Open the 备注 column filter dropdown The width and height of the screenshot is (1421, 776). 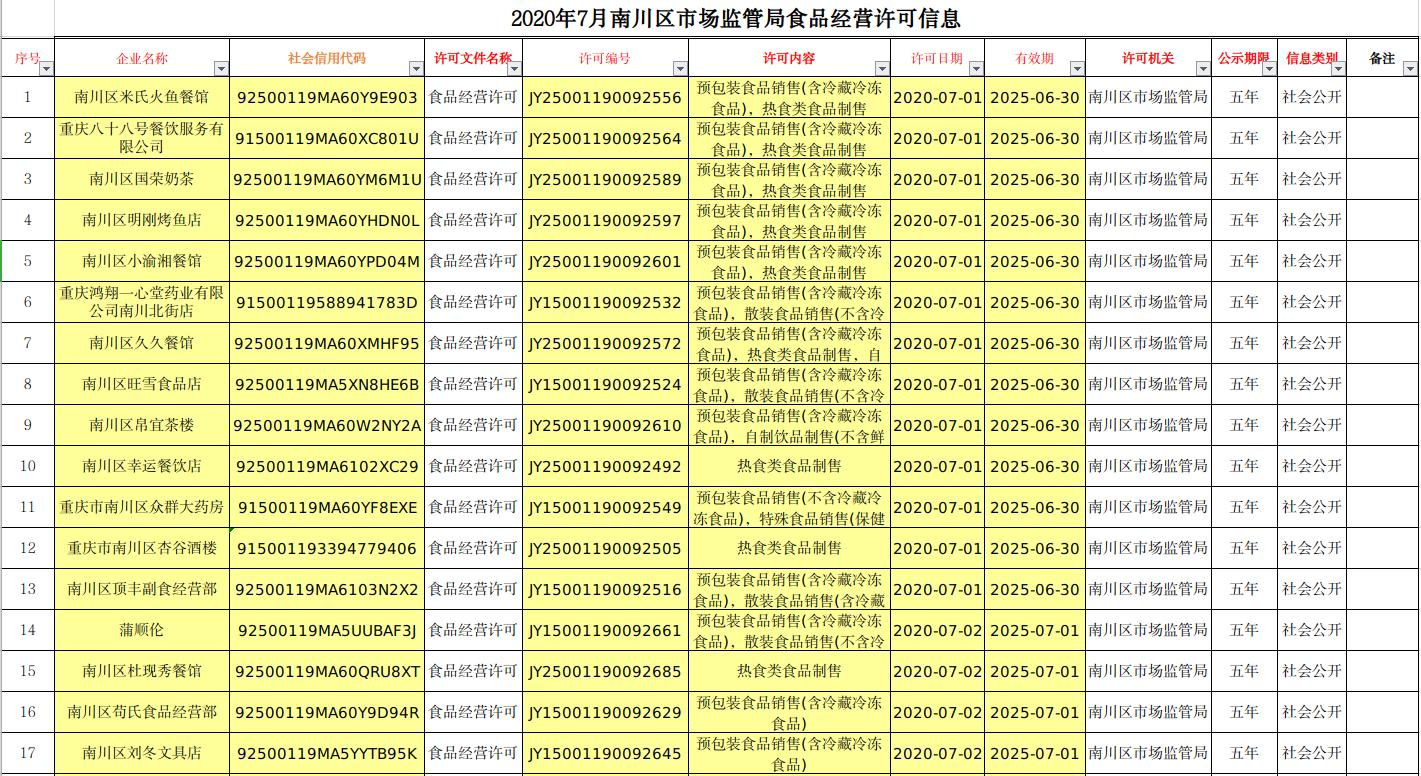[1409, 69]
